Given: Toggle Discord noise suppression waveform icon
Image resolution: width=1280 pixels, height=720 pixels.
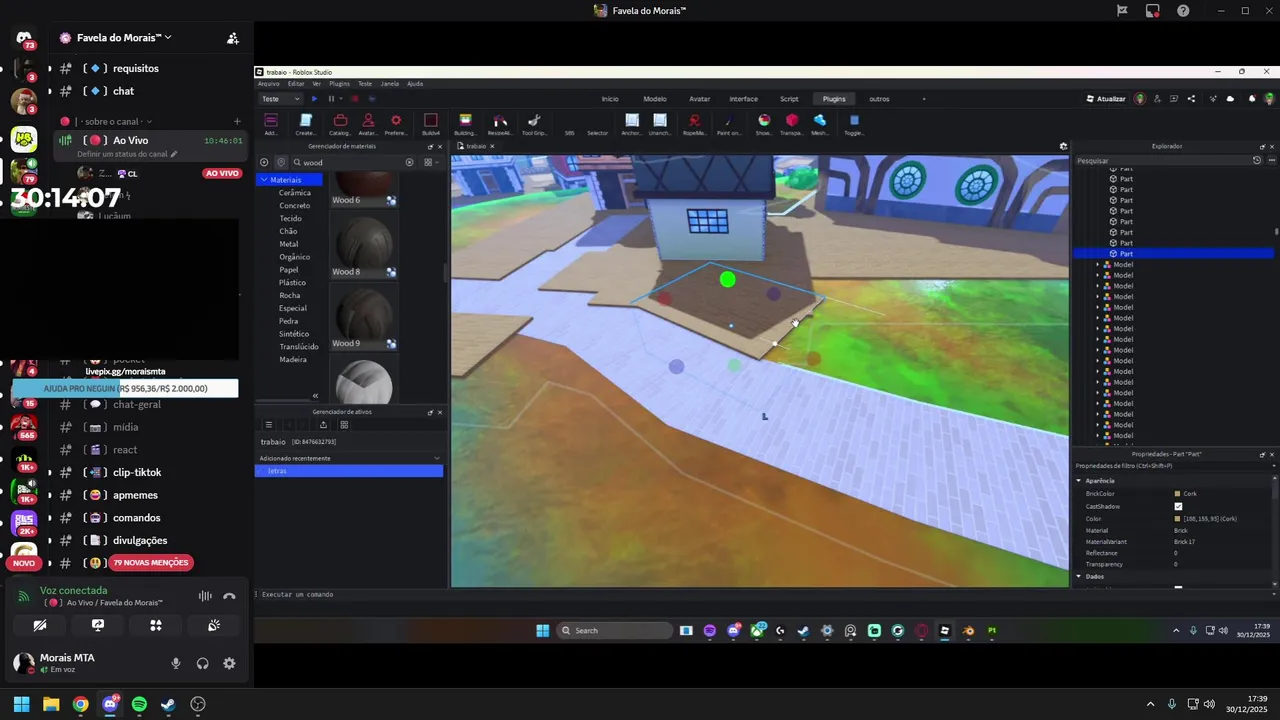Looking at the screenshot, I should click(205, 596).
